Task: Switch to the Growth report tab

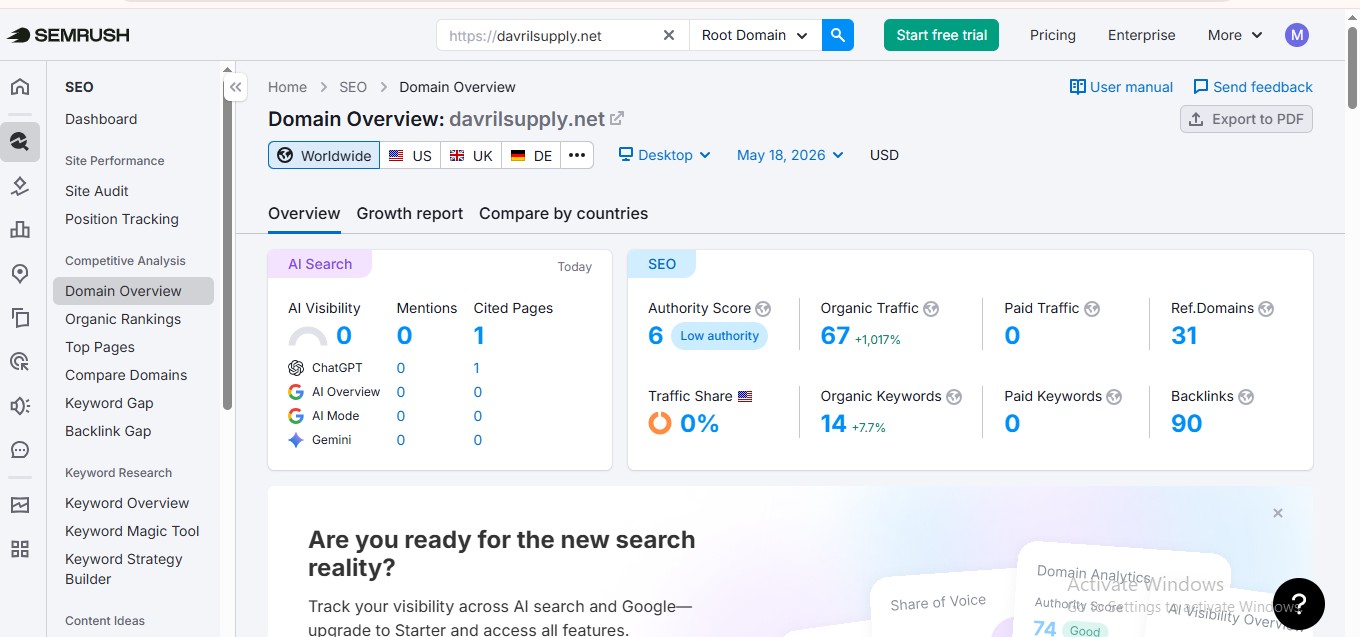Action: pos(410,213)
